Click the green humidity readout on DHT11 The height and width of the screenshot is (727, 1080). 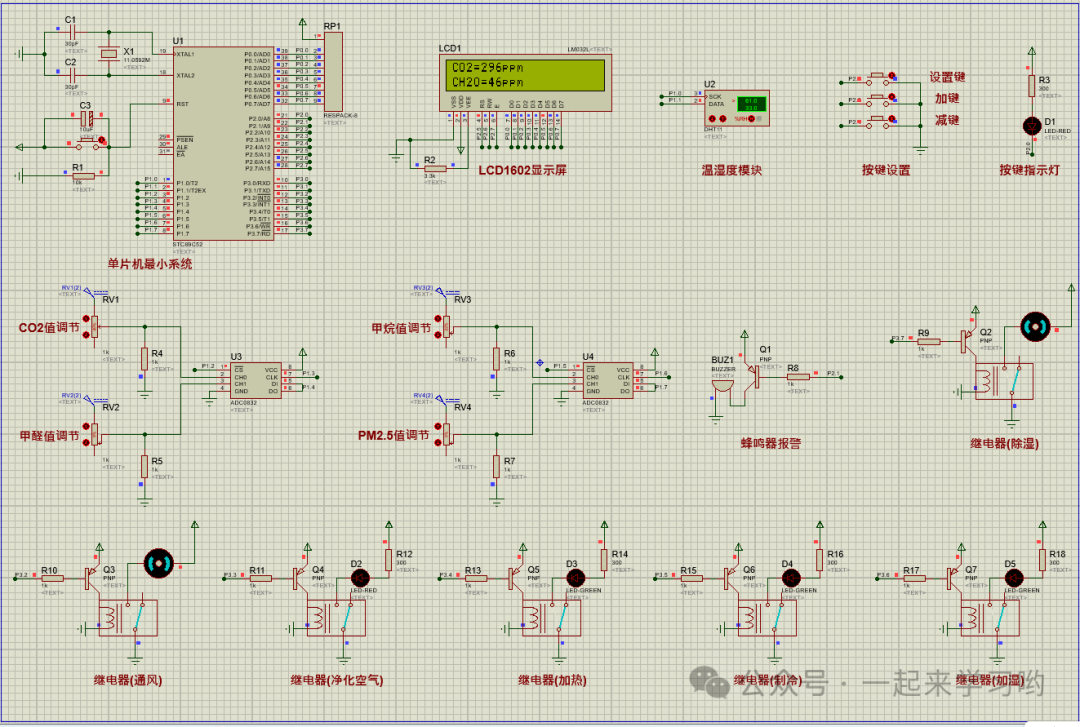coord(751,104)
